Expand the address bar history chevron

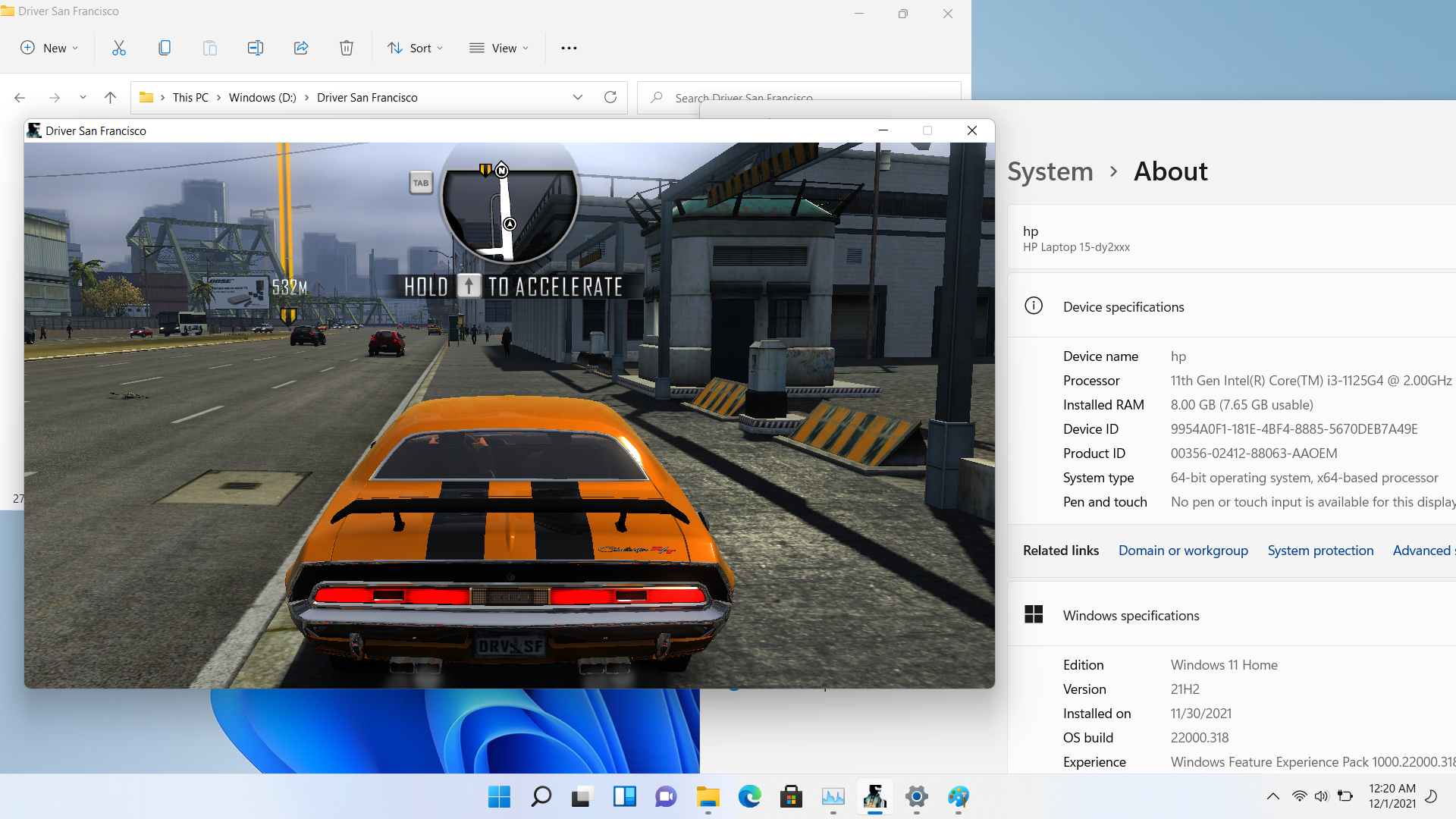click(578, 97)
